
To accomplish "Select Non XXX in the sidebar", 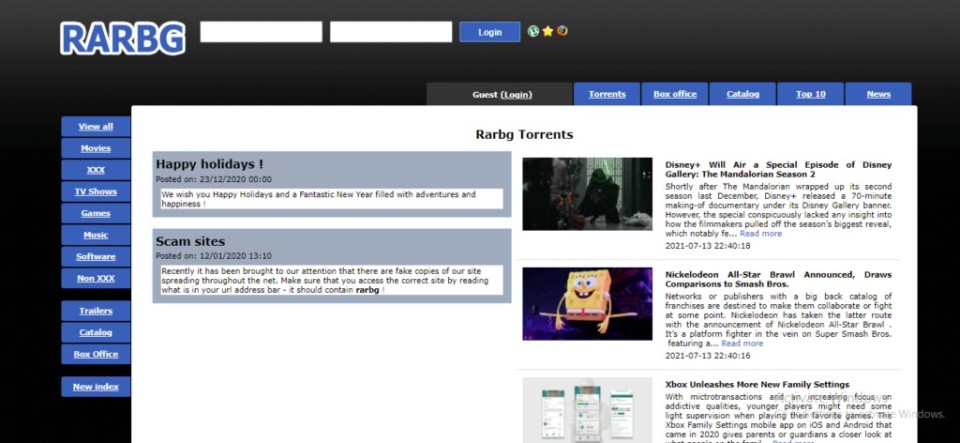I will click(96, 278).
